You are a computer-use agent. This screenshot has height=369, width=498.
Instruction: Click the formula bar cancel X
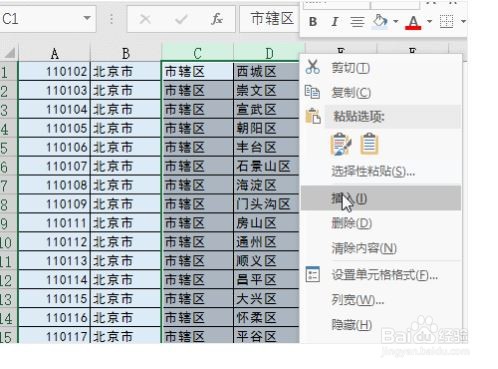[x=145, y=19]
